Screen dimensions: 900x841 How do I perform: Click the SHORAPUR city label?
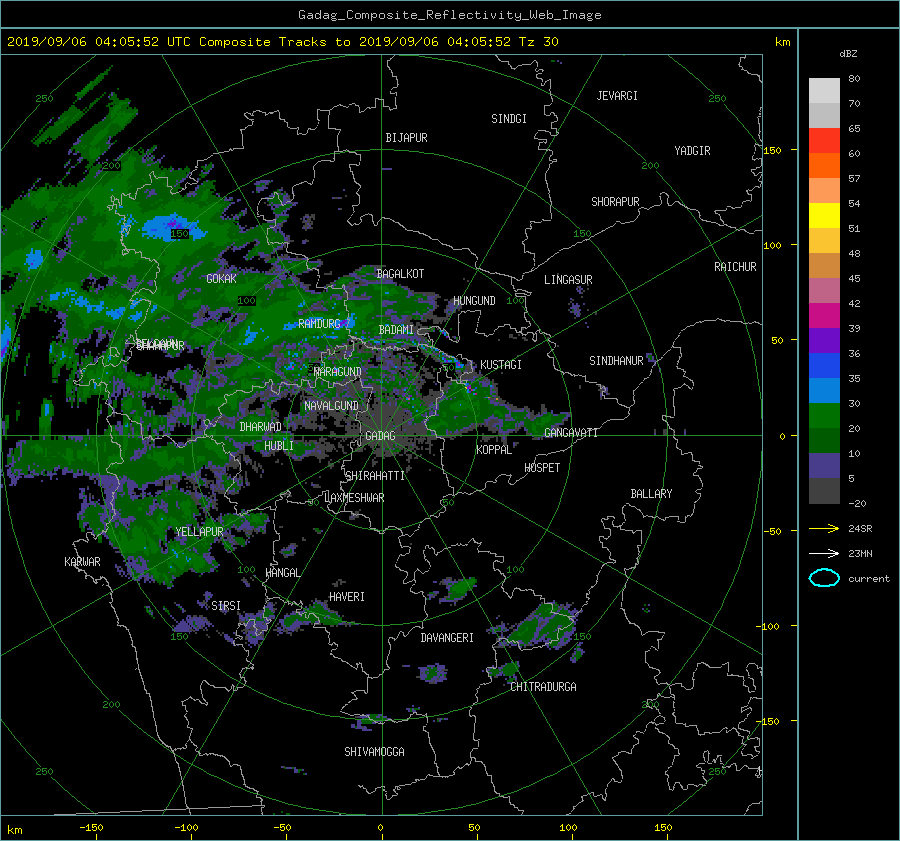615,202
